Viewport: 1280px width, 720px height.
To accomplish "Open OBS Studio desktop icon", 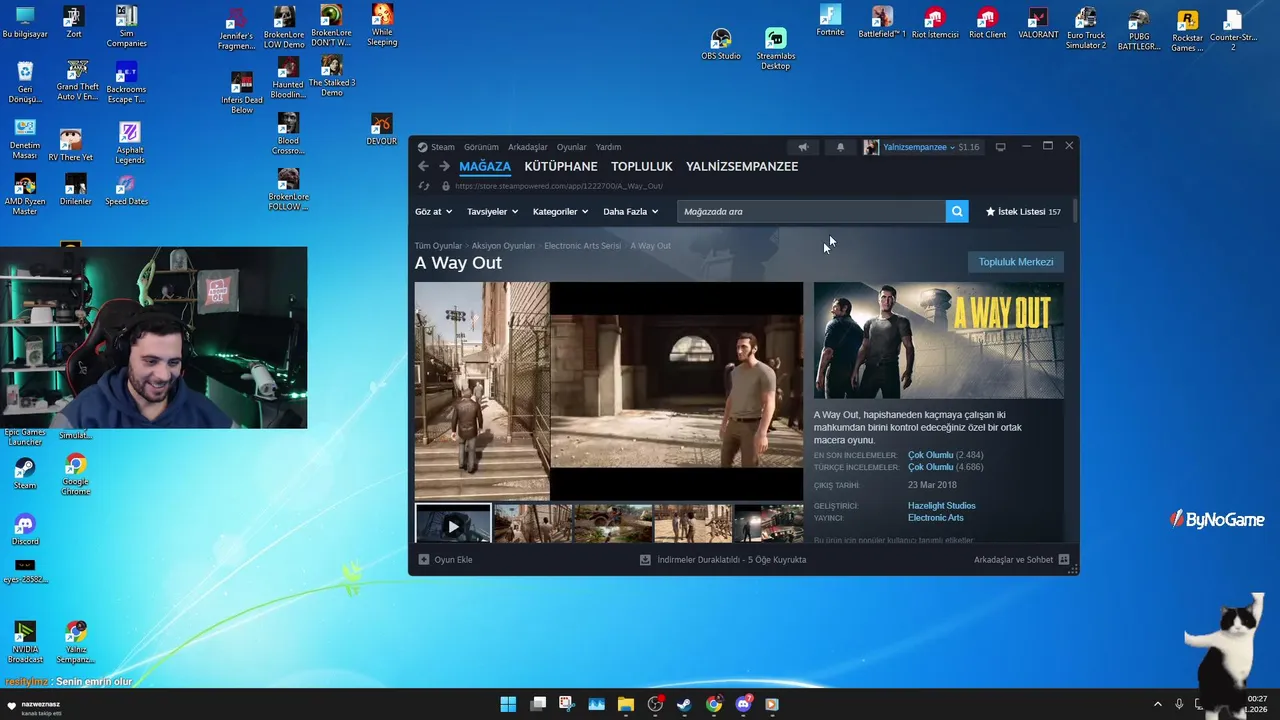I will click(x=721, y=45).
